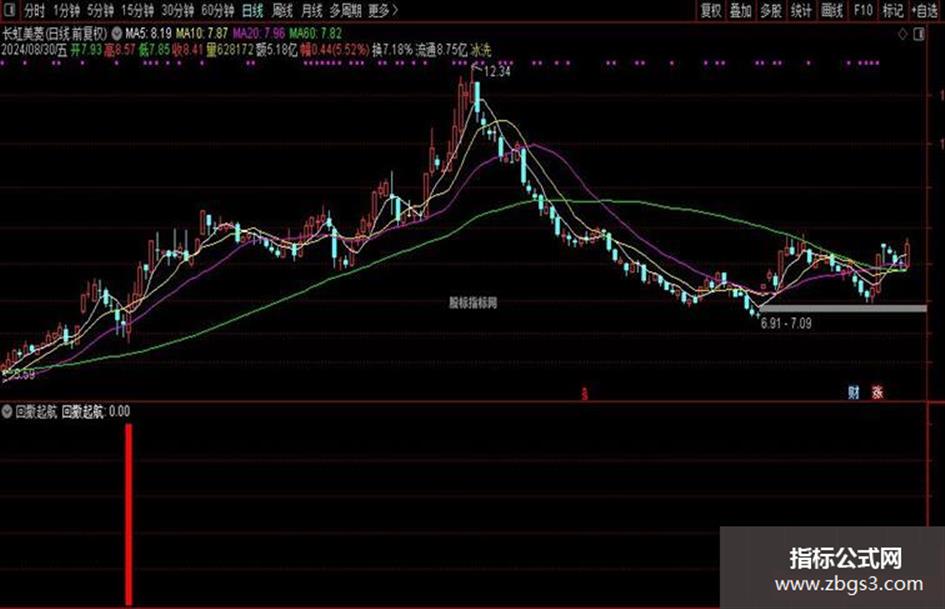945x609 pixels.
Task: Click the MA5: 8.19 label
Action: pos(148,34)
